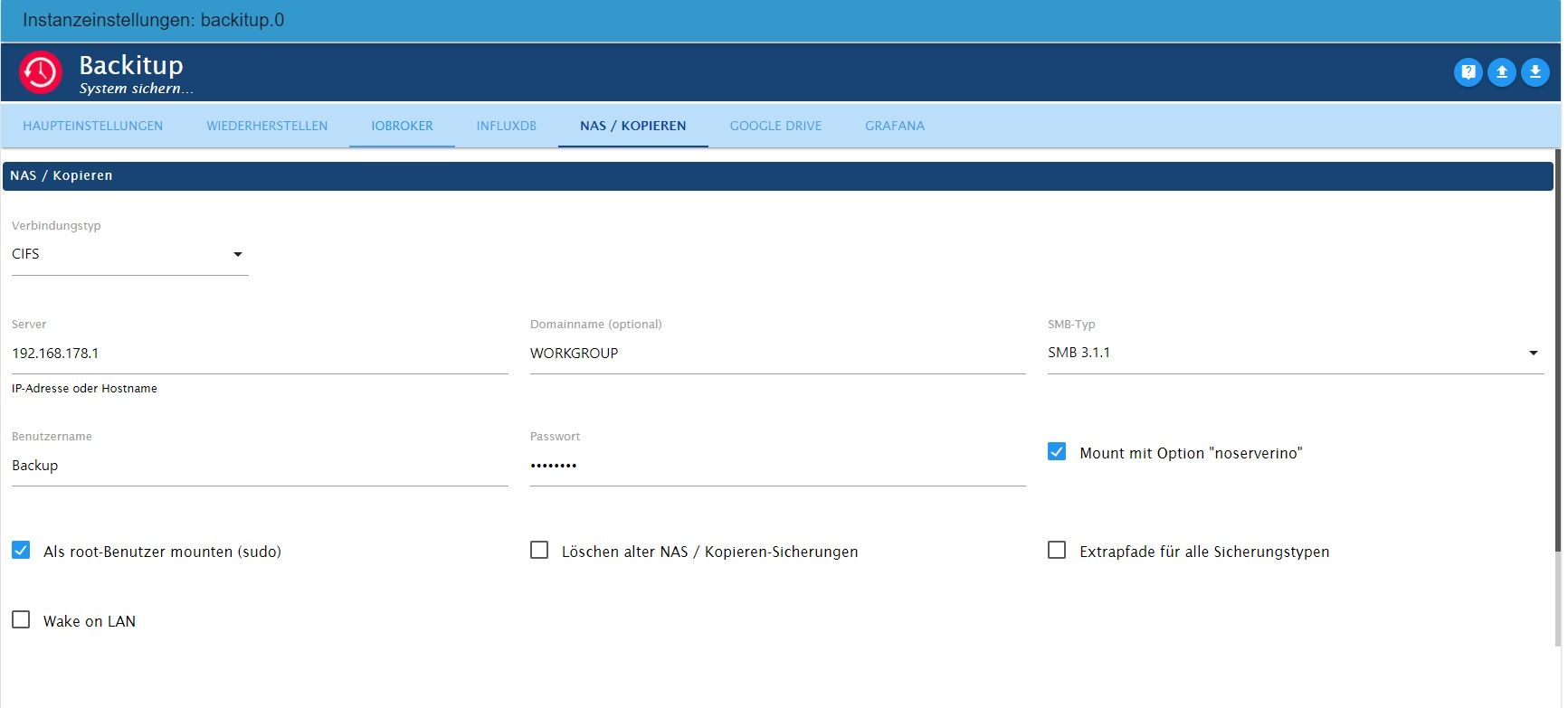Enable the Wake on LAN checkbox
The image size is (1568, 708).
pyautogui.click(x=21, y=619)
